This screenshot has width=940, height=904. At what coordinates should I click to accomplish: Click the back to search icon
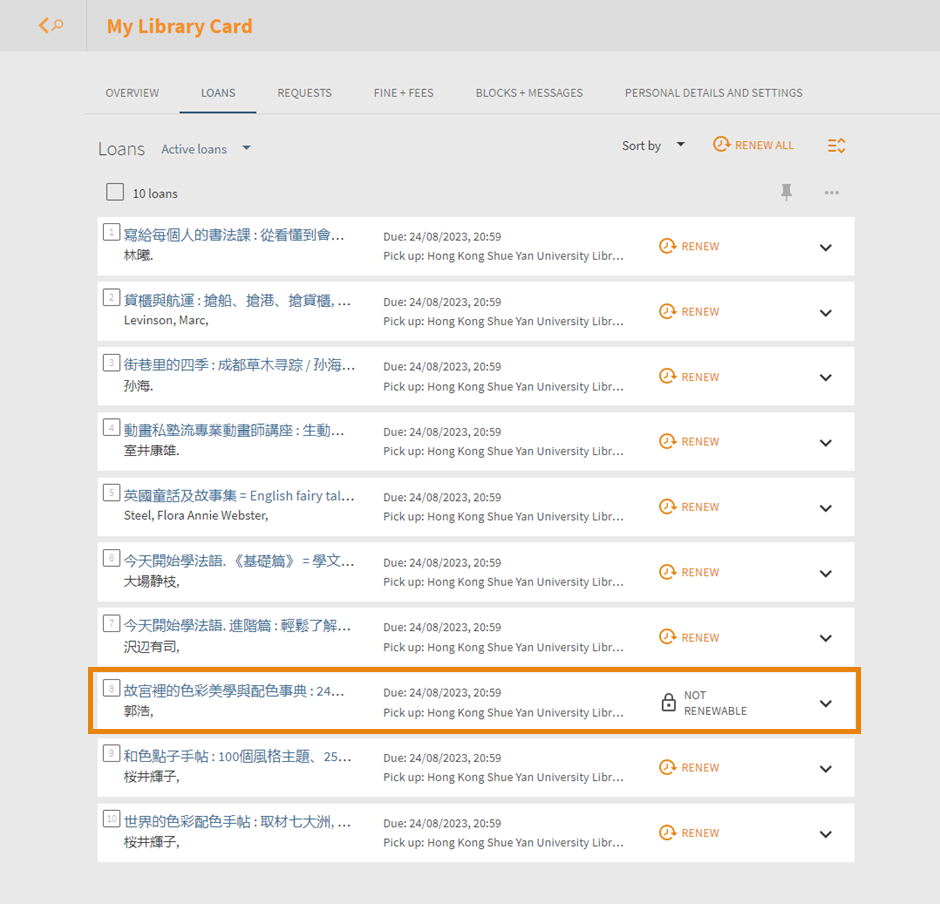pos(50,26)
